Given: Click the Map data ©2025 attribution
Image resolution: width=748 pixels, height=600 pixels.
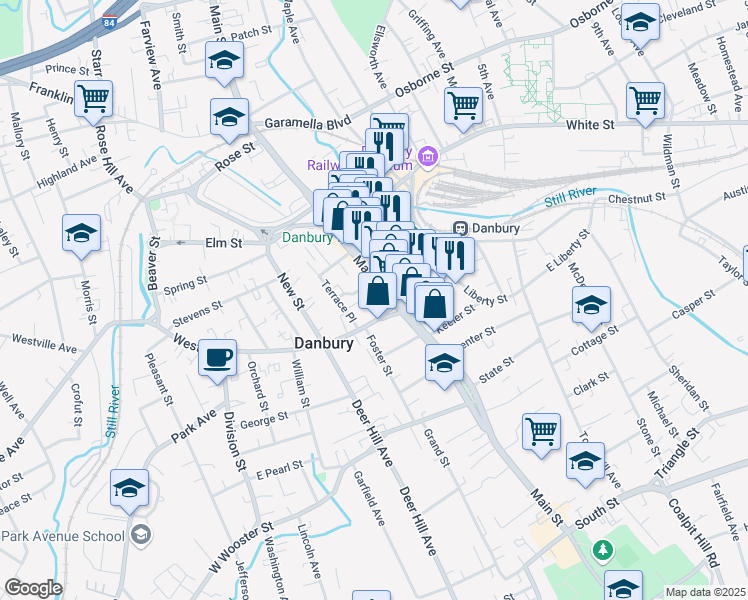Looking at the screenshot, I should coord(706,592).
